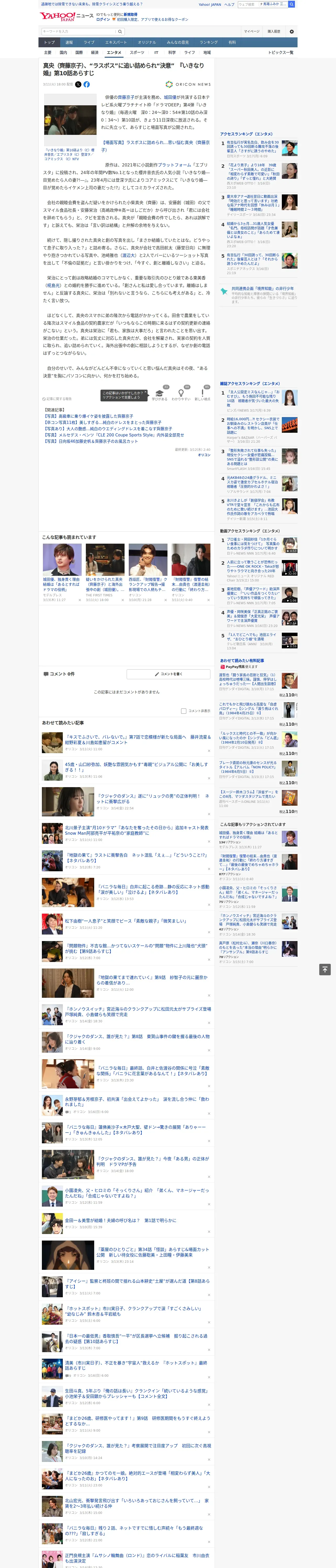
Task: Dismiss the 成田凌 recommended card with its X
Action: point(79,600)
